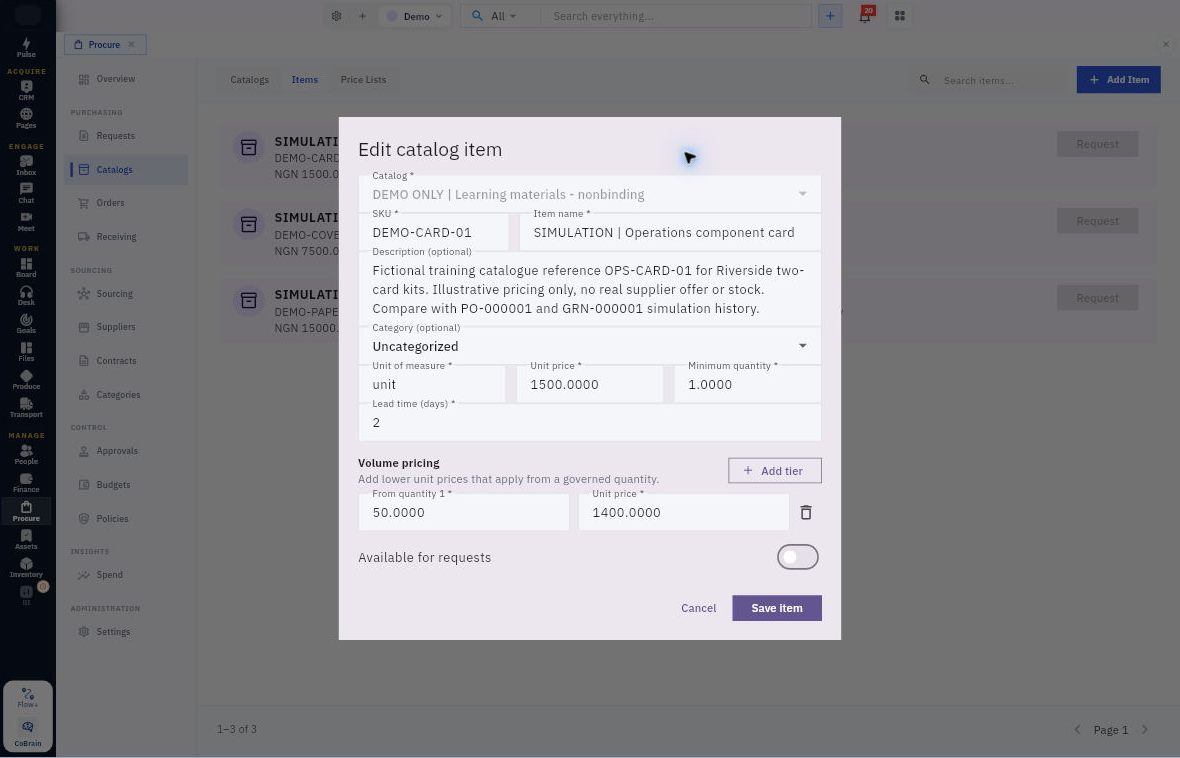Screen dimensions: 1180x758
Task: Click the top bar settings gear
Action: 336,16
